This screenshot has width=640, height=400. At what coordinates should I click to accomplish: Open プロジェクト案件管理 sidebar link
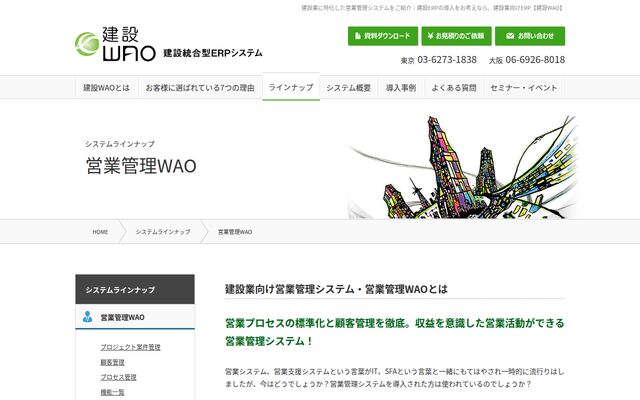[x=131, y=347]
